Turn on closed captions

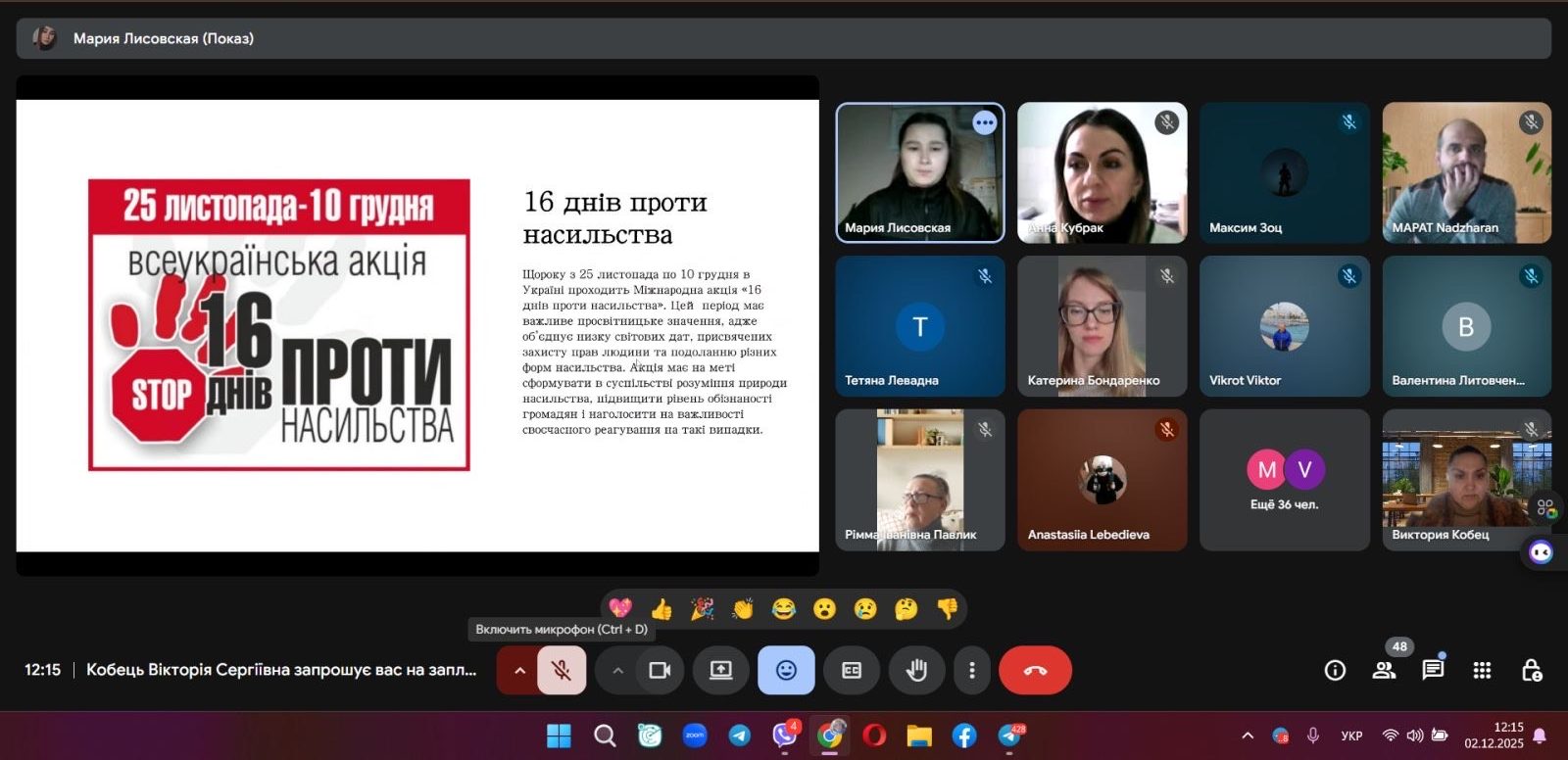pyautogui.click(x=852, y=671)
